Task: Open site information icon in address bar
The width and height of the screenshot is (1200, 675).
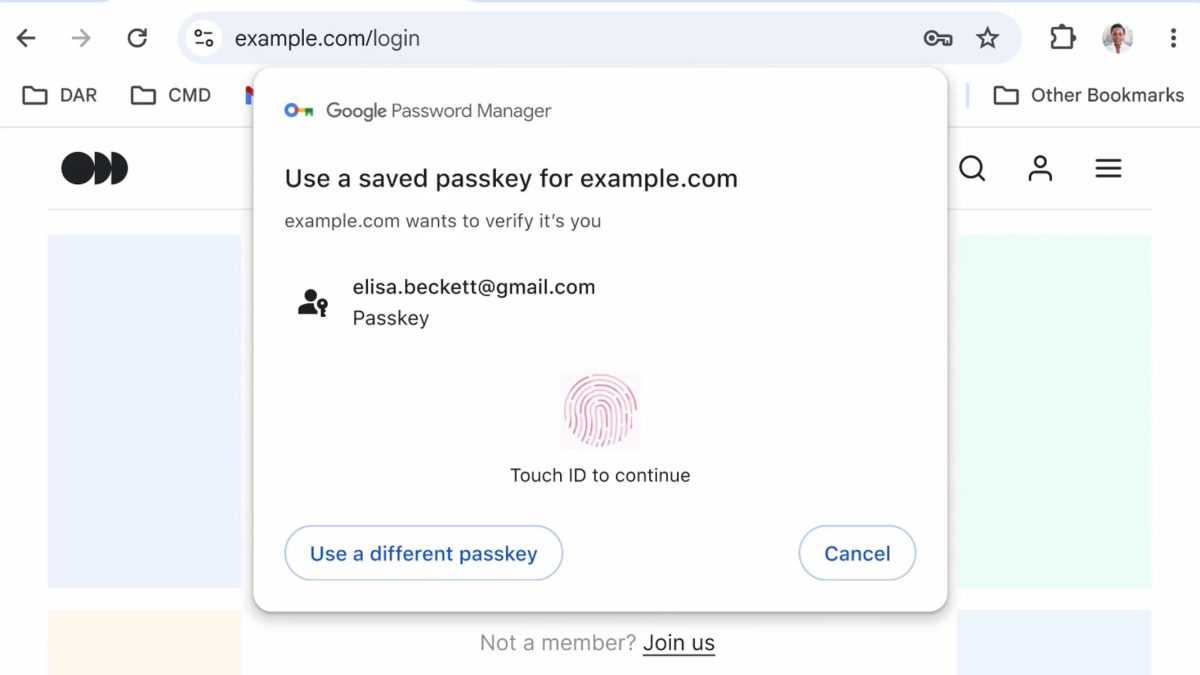Action: [x=204, y=38]
